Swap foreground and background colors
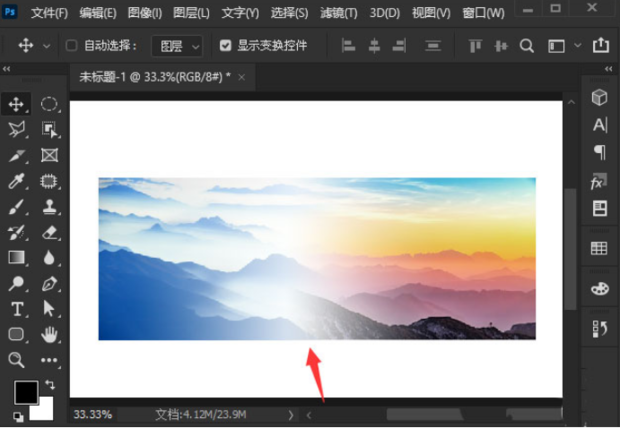Screen dimensions: 620x428 pos(50,384)
